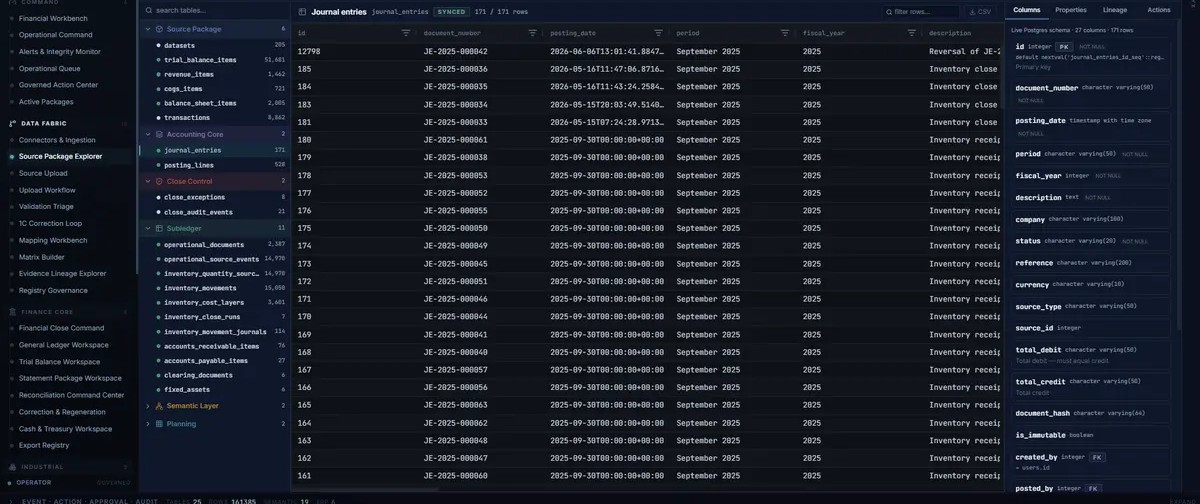Screen dimensions: 1200x504
Task: Click the Planning grid icon
Action: 159,424
